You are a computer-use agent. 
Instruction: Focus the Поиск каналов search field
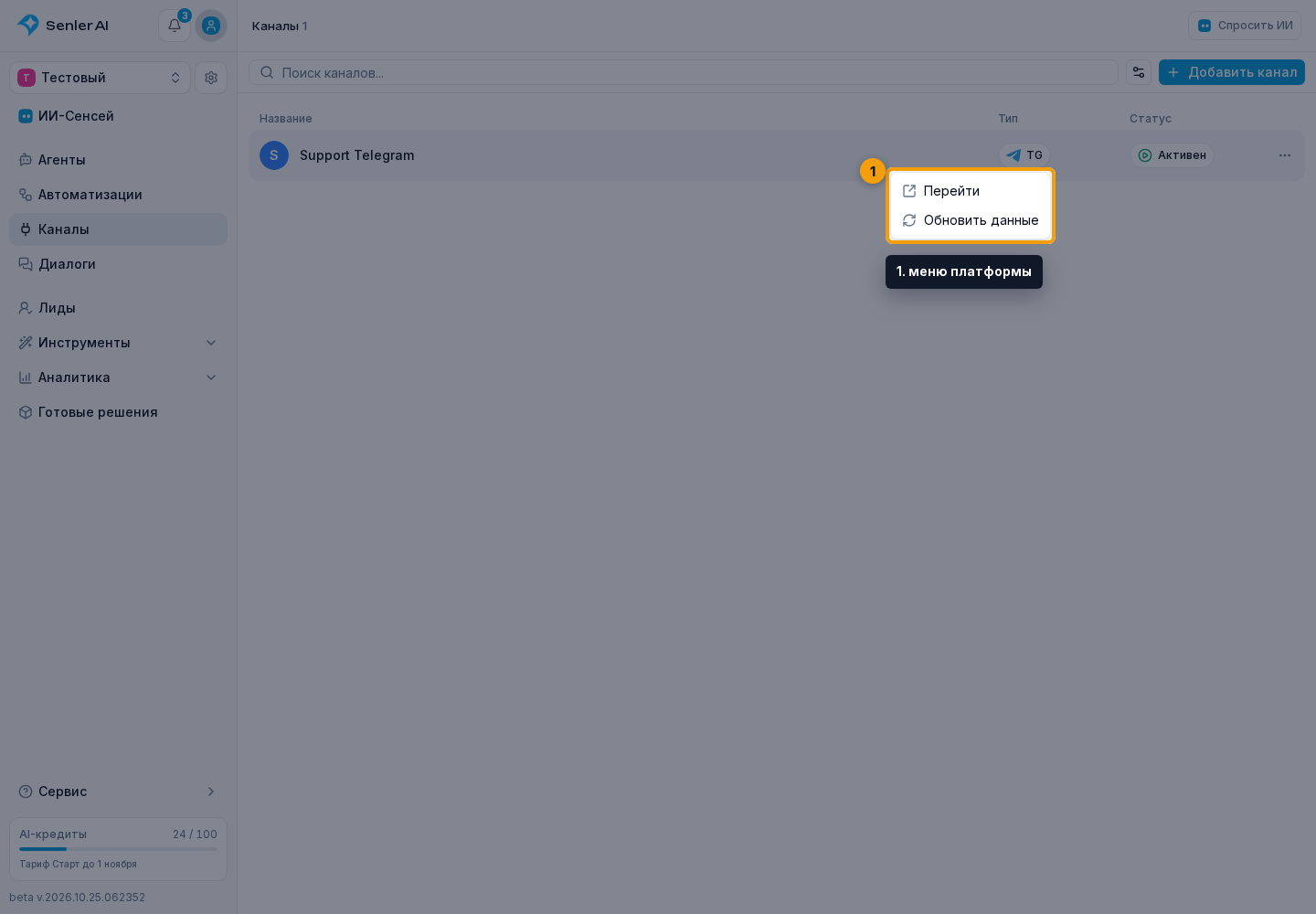tap(684, 72)
